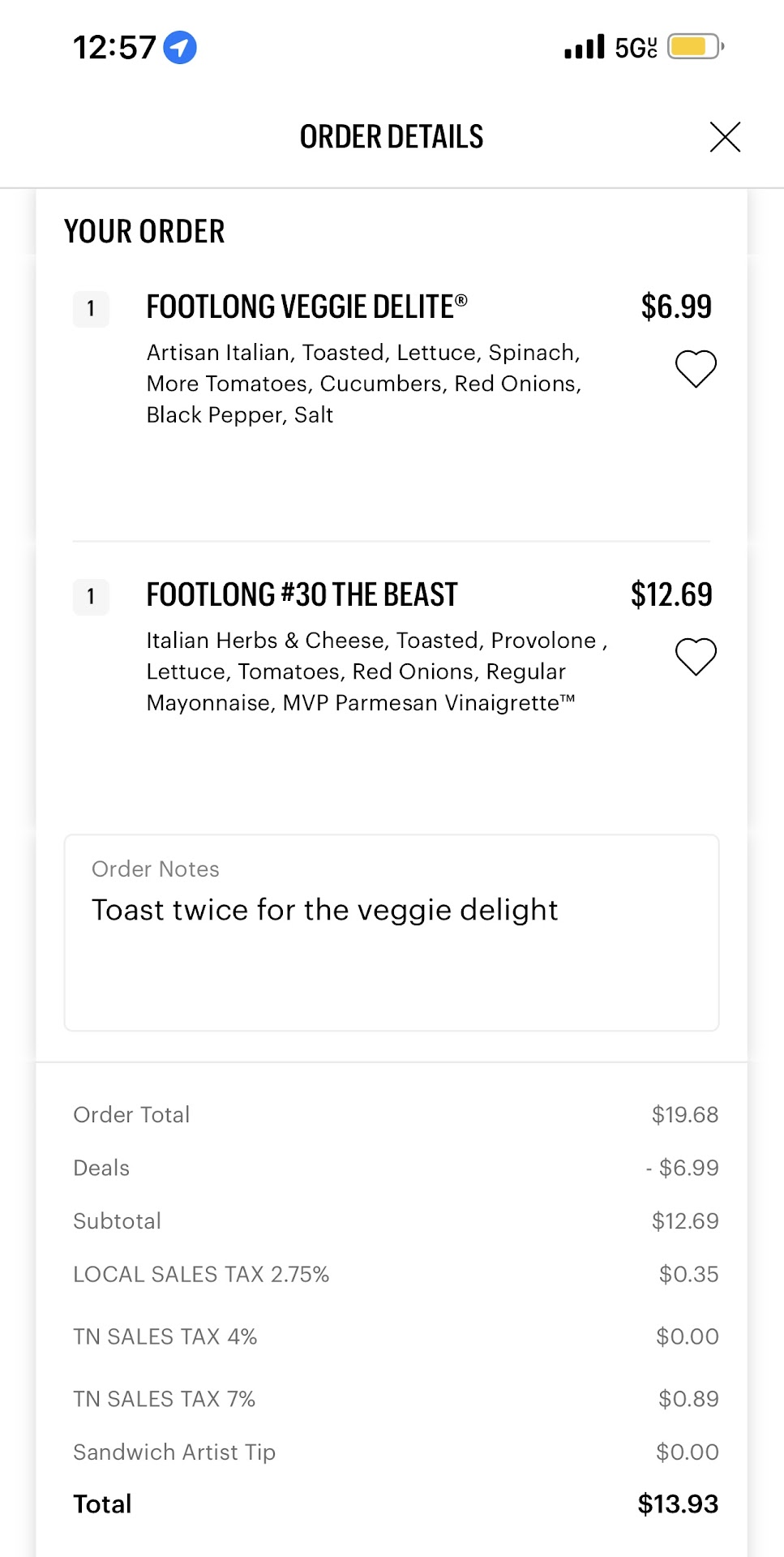Tap the Deals discount row
This screenshot has width=784, height=1557.
[395, 1168]
